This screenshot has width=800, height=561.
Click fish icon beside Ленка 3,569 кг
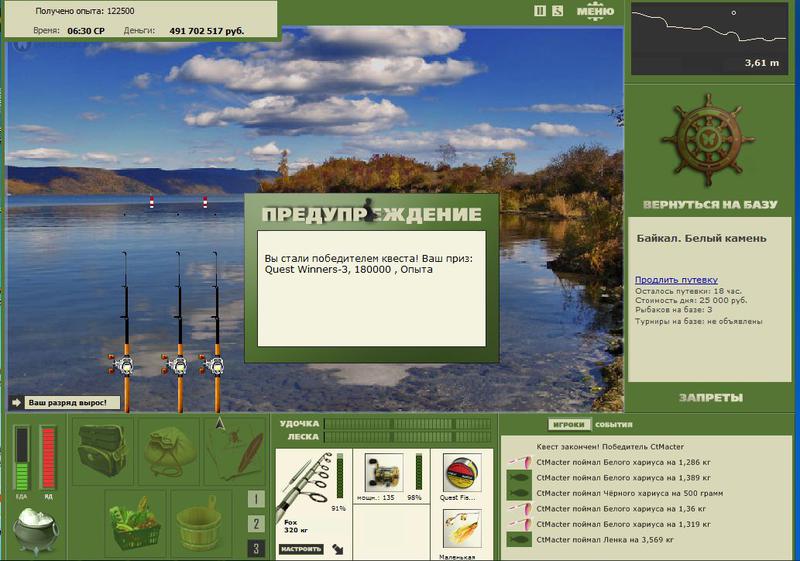pyautogui.click(x=519, y=539)
